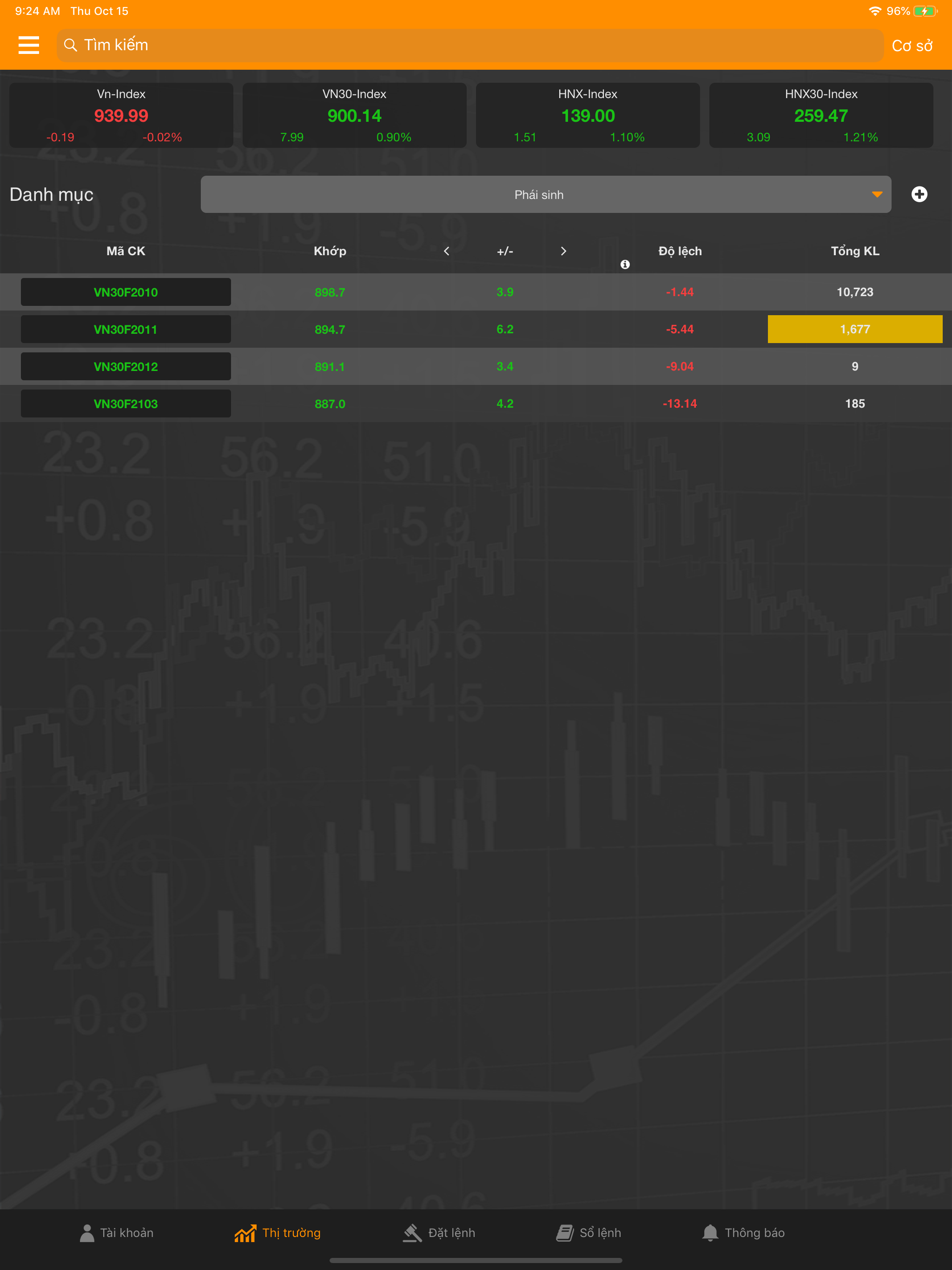Tap the search magnifier icon
952x1270 pixels.
(70, 45)
